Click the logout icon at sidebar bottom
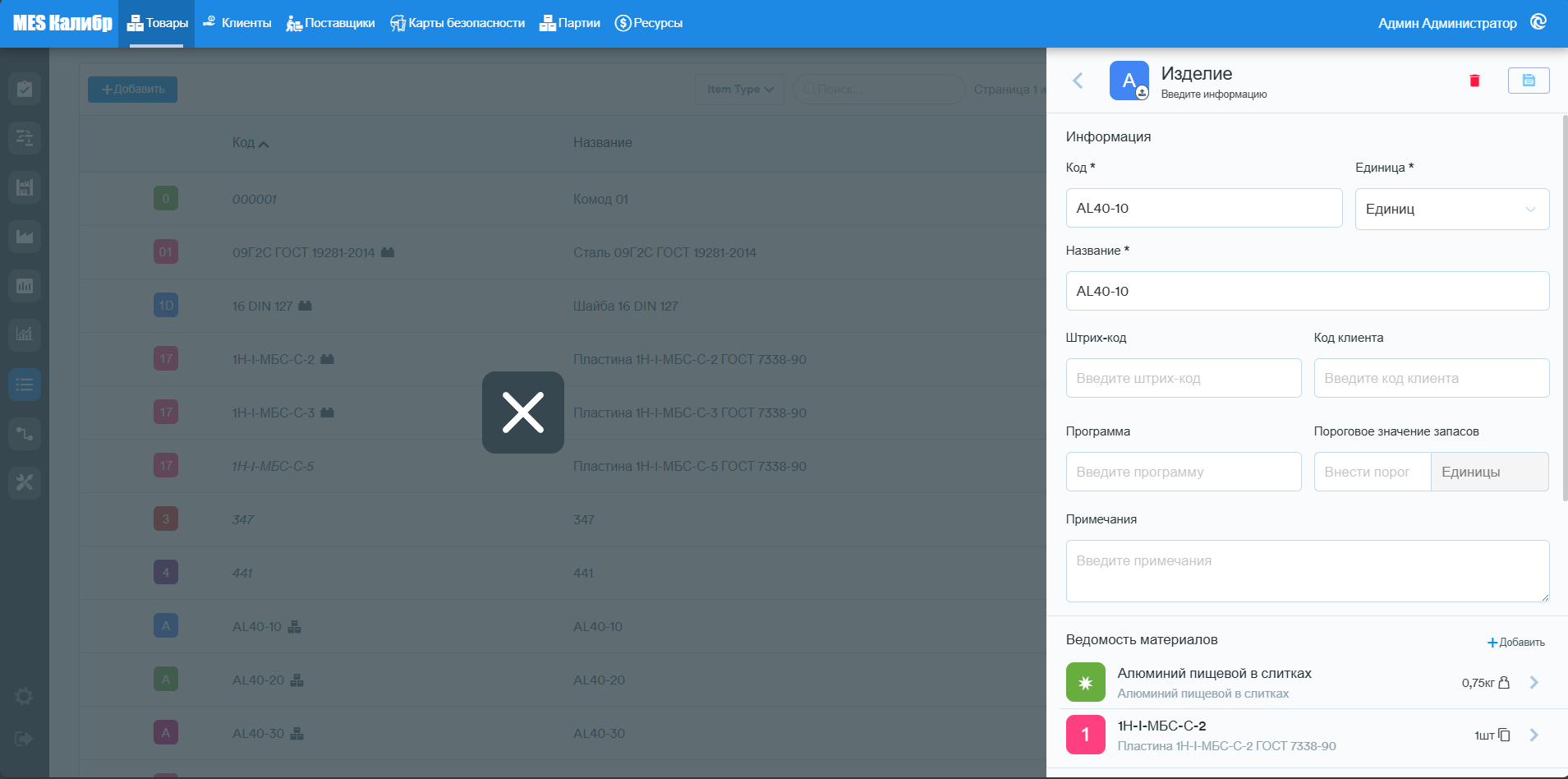The width and height of the screenshot is (1568, 779). pos(24,739)
